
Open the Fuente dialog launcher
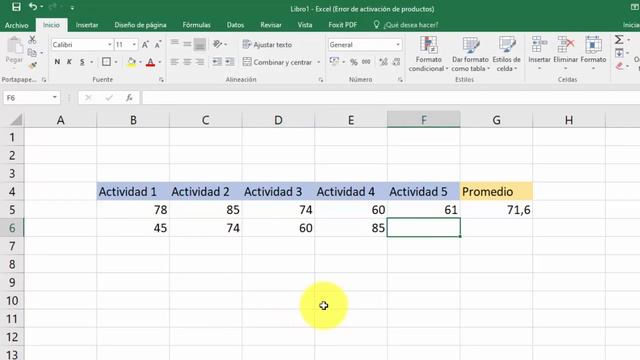tap(161, 80)
